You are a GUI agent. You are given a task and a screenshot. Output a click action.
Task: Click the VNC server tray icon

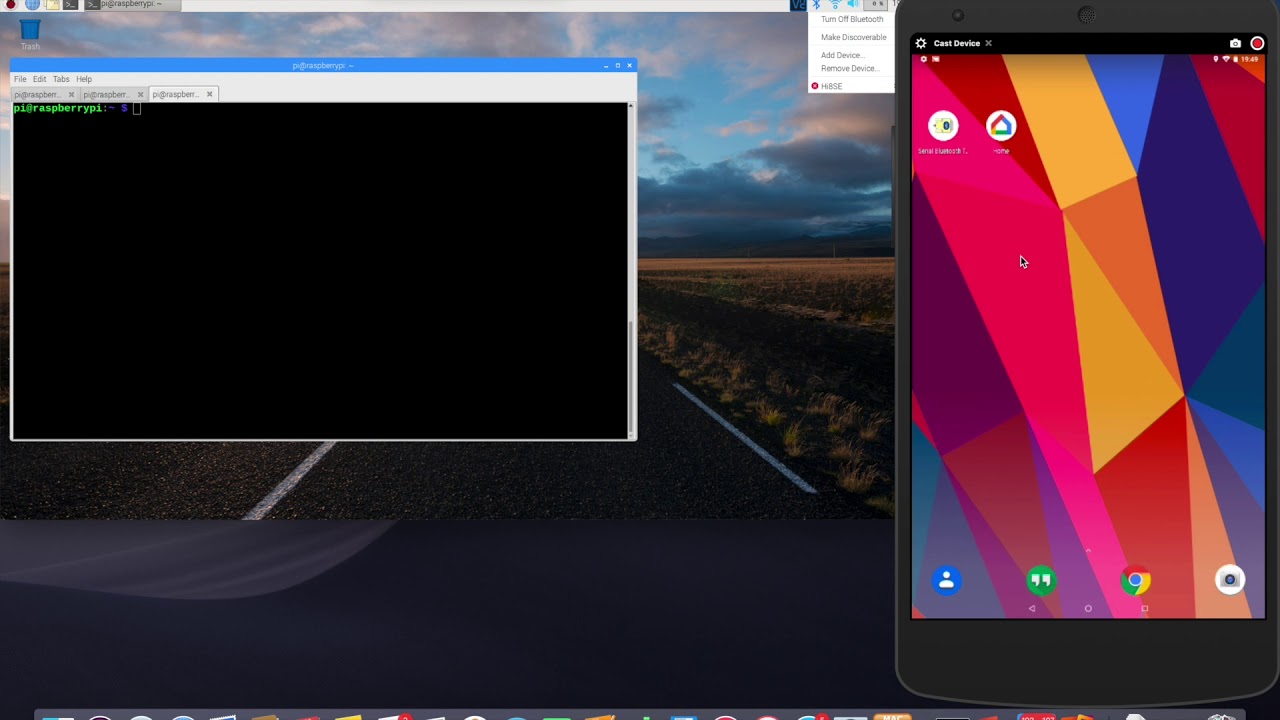point(798,4)
